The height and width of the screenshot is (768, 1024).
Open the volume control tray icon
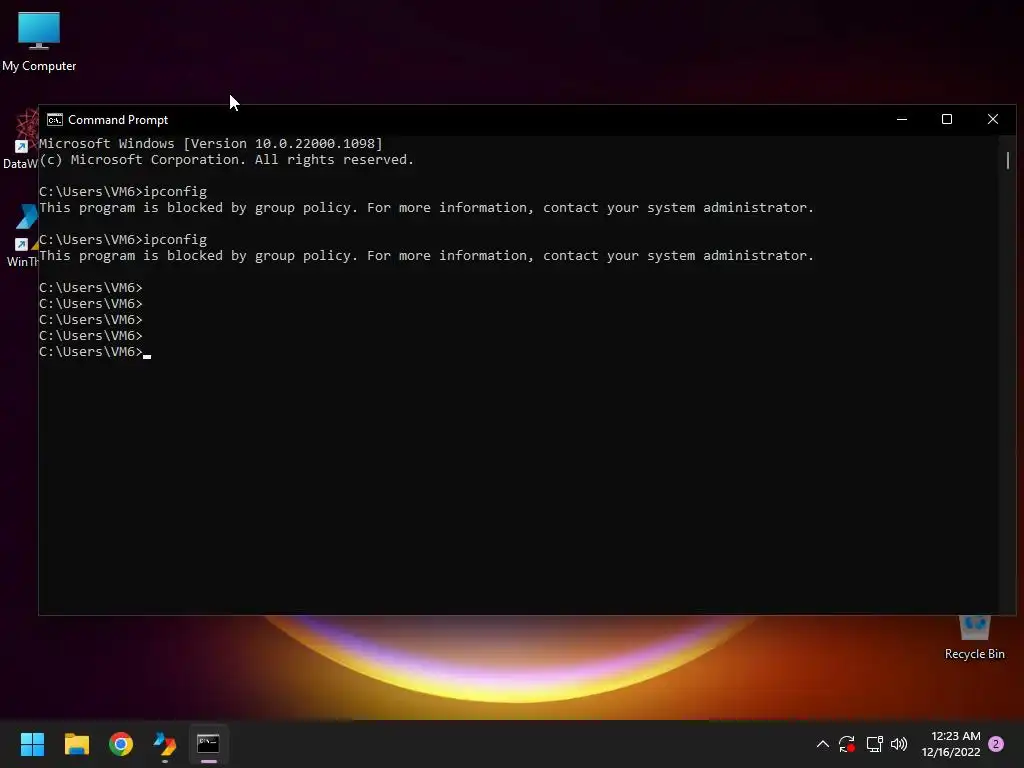899,744
